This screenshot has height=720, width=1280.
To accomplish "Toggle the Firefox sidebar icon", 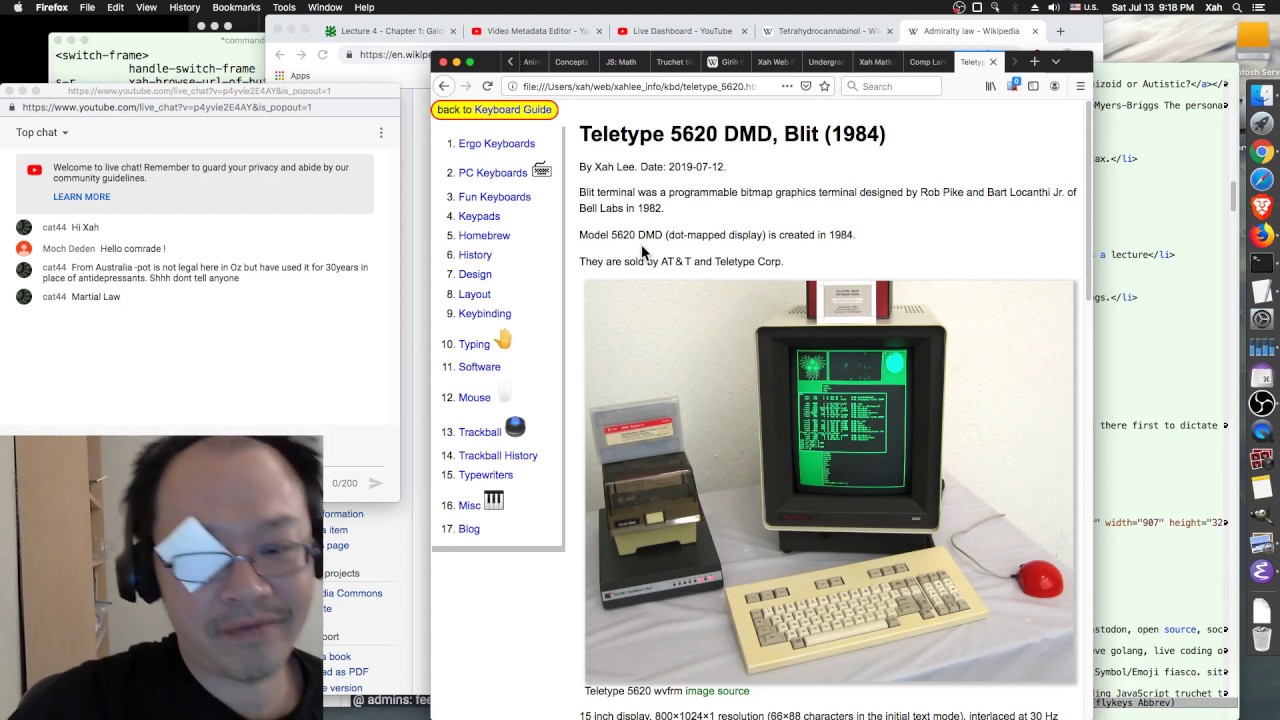I will coord(1033,86).
